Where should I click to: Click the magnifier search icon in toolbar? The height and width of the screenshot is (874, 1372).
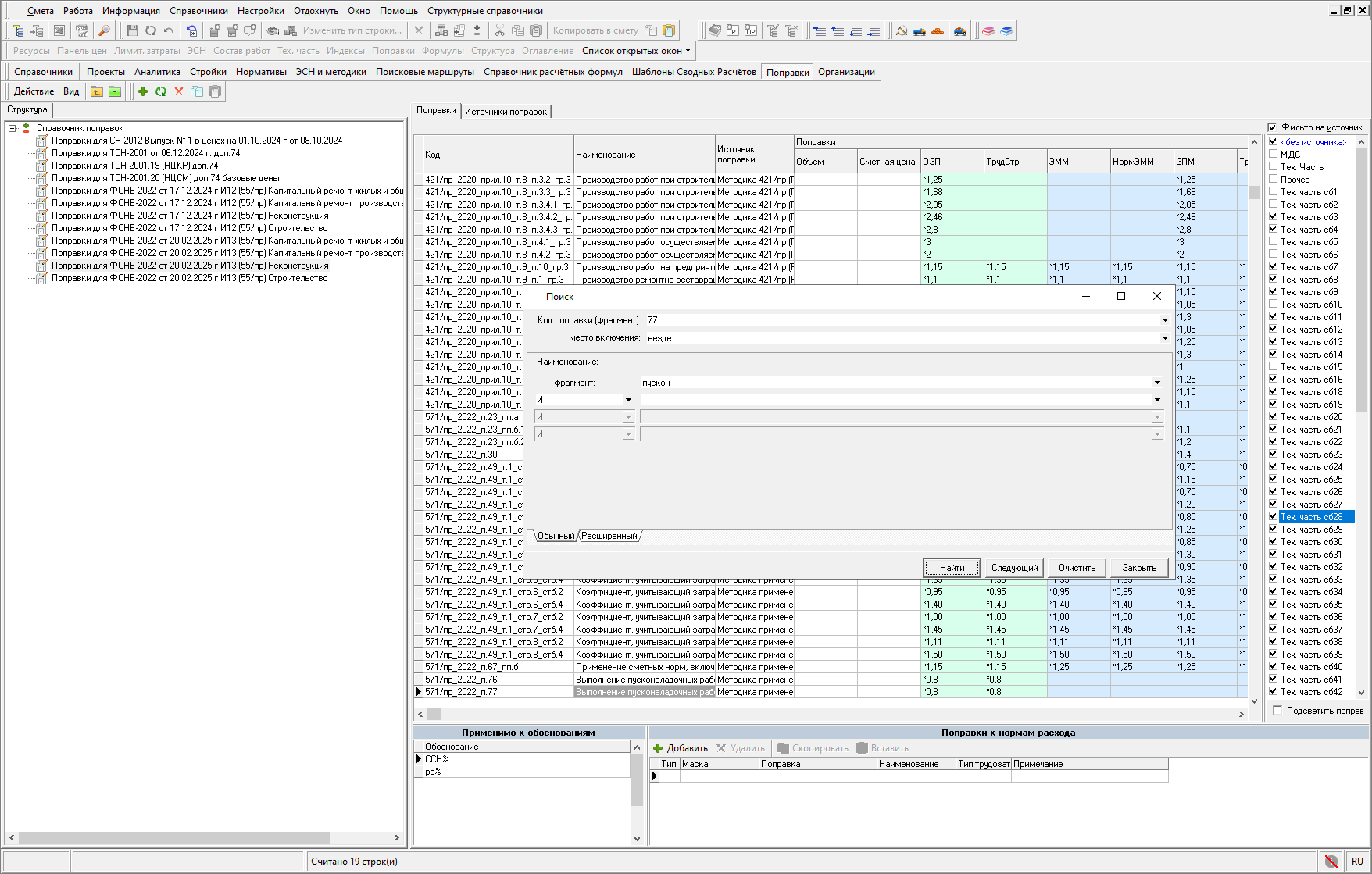click(104, 30)
